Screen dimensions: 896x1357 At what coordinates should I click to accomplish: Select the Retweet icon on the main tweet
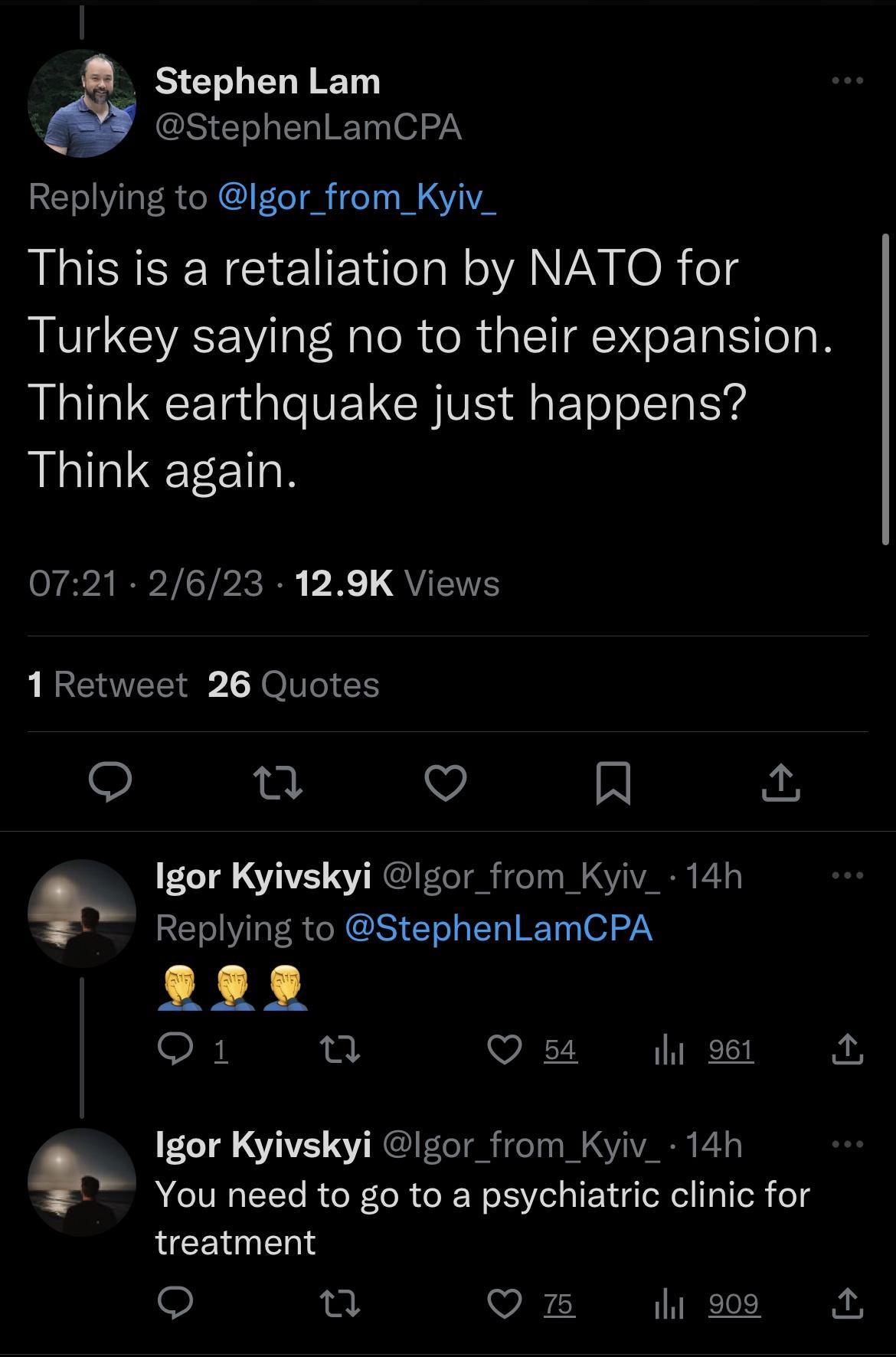(x=279, y=782)
